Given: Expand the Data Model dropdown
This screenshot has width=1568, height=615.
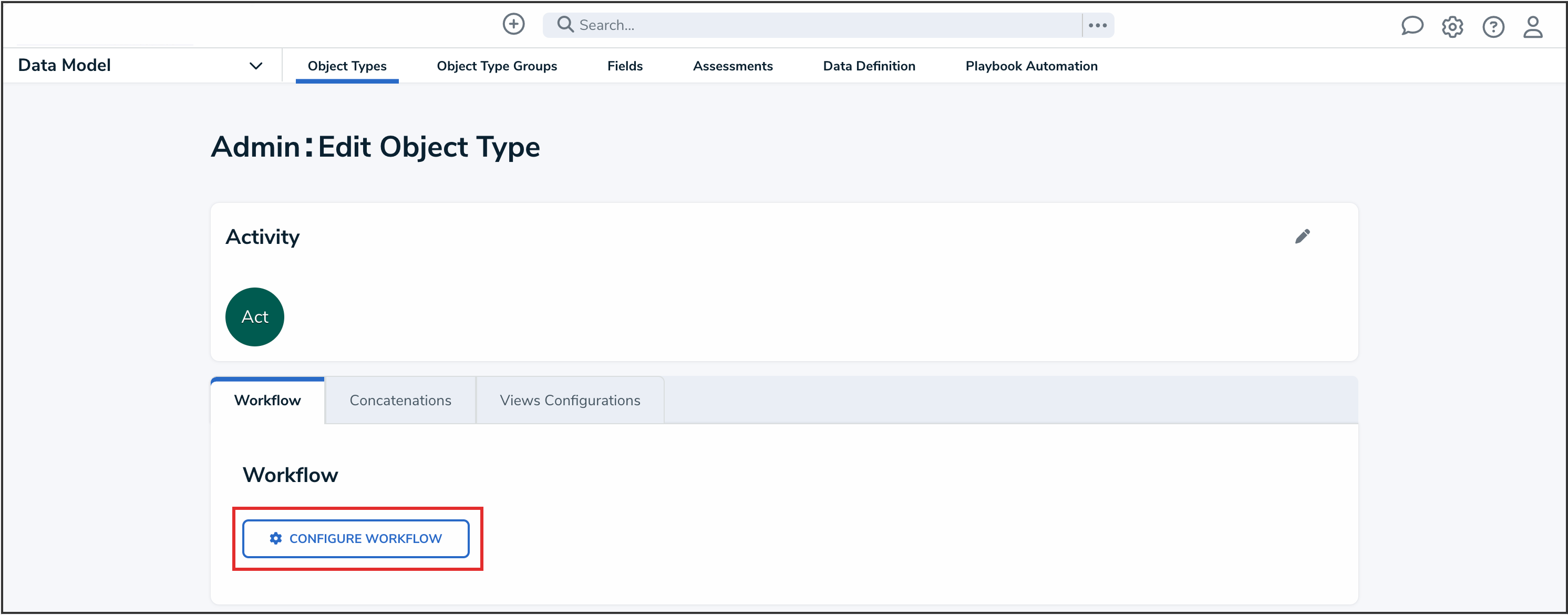Looking at the screenshot, I should click(256, 65).
